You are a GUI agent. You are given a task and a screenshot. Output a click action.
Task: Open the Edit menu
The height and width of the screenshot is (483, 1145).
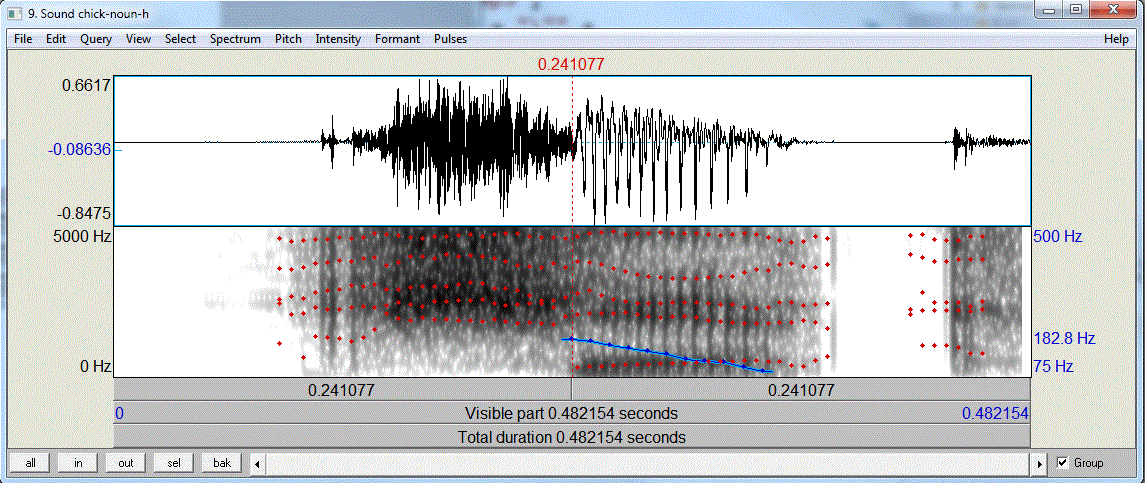click(56, 39)
